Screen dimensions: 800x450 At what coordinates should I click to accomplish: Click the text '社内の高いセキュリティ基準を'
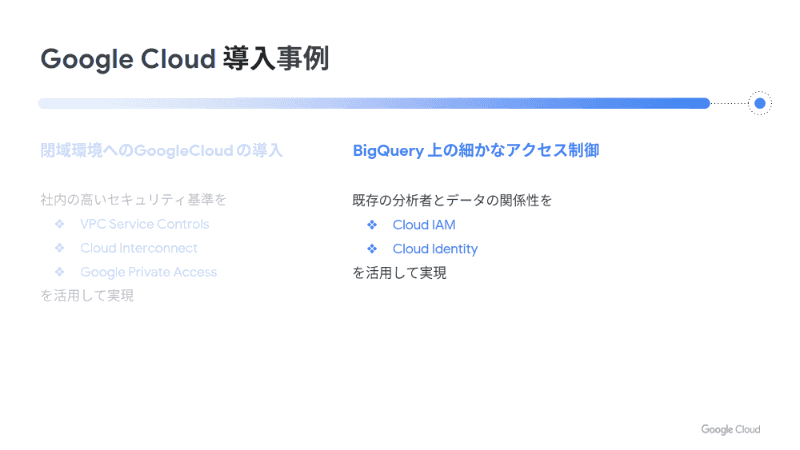pos(133,199)
